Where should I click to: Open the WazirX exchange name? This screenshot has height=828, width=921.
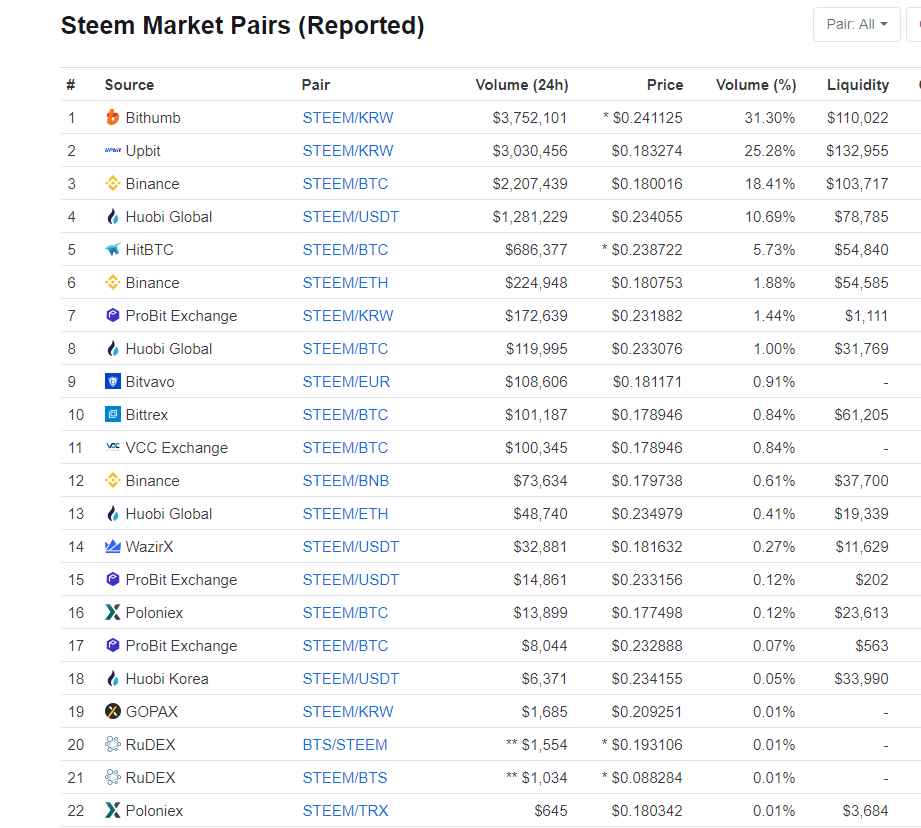click(x=149, y=546)
